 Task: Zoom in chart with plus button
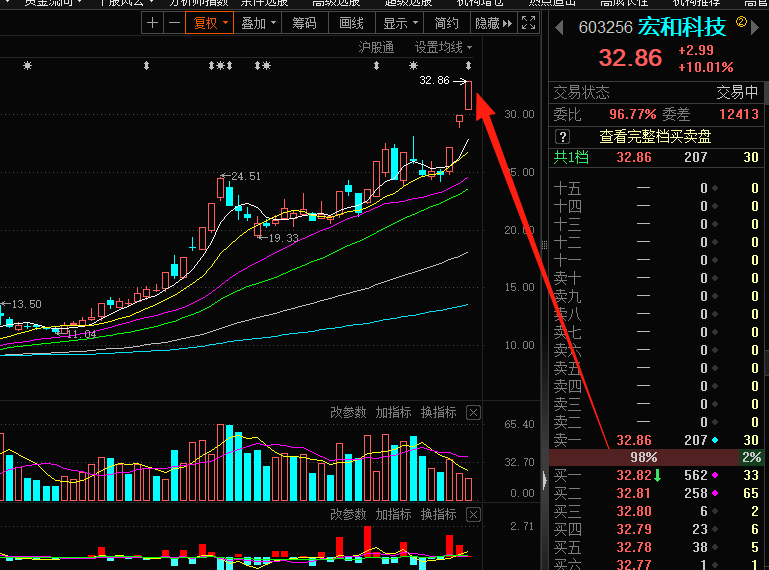(x=153, y=23)
